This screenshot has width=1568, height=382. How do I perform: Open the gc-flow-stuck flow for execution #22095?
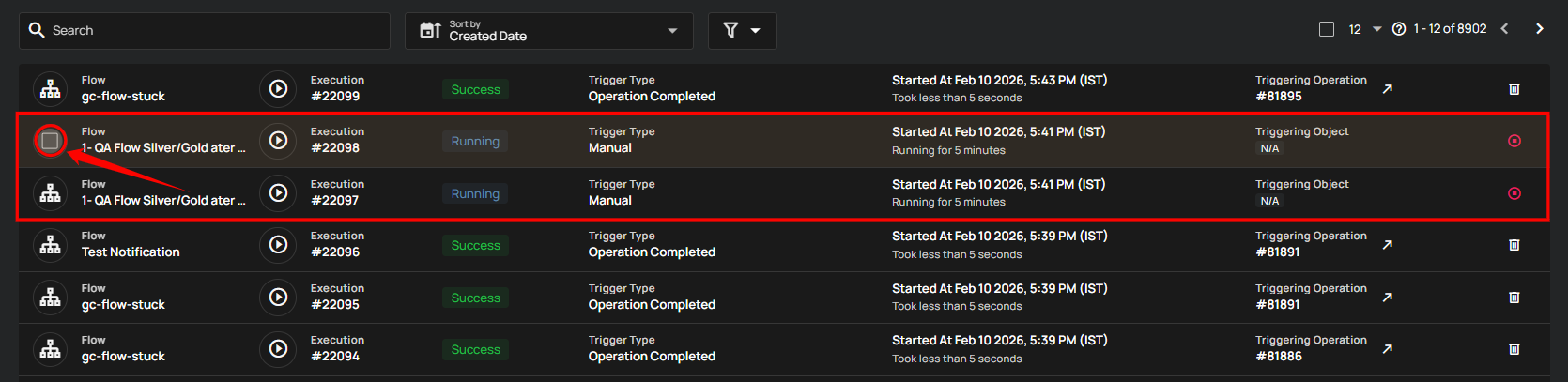(x=123, y=305)
